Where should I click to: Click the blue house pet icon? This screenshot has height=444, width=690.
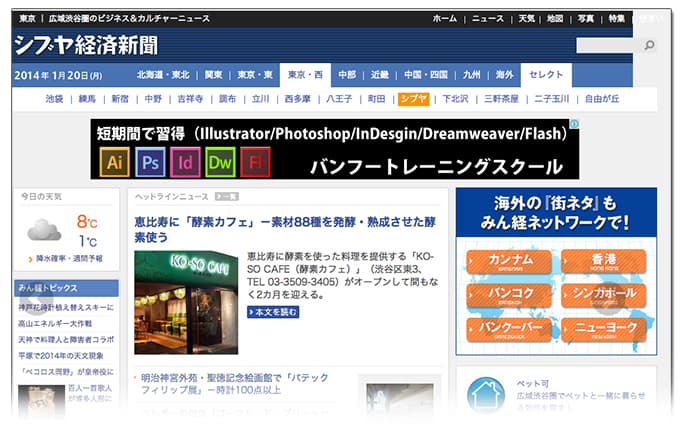coord(486,395)
